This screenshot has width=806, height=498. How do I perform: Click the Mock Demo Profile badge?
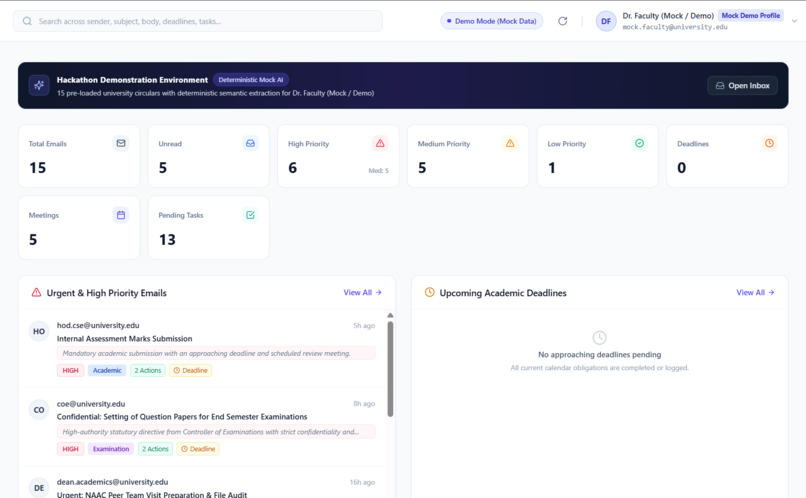tap(750, 15)
